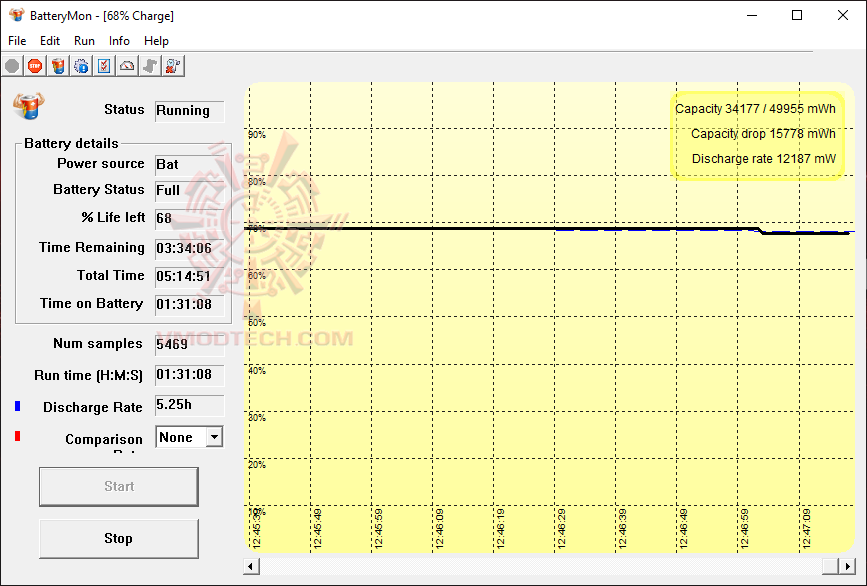Screen dimensions: 867x586
Task: Click the 12:47:09 time axis label
Action: (x=806, y=529)
